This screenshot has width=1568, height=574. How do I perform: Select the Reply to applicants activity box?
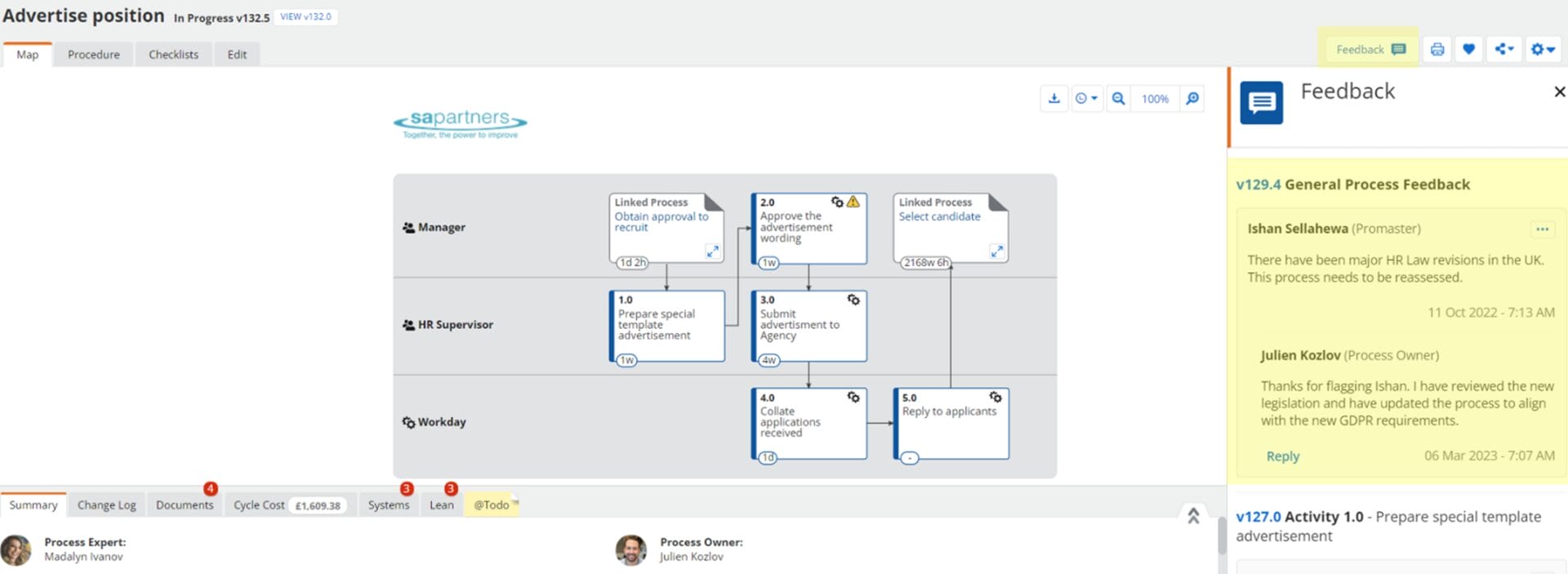click(951, 424)
